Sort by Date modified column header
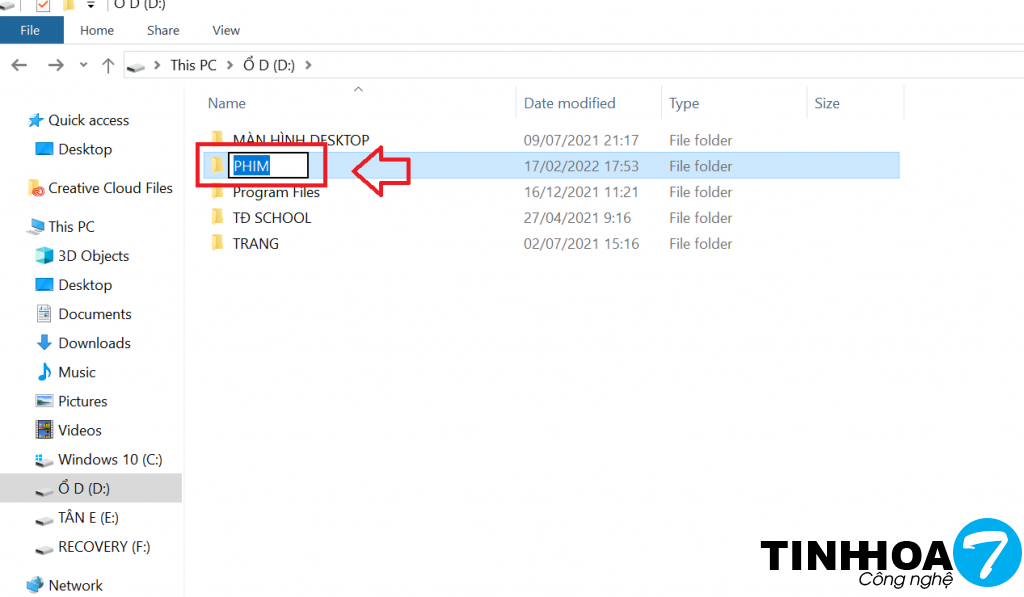This screenshot has width=1024, height=597. (x=569, y=103)
